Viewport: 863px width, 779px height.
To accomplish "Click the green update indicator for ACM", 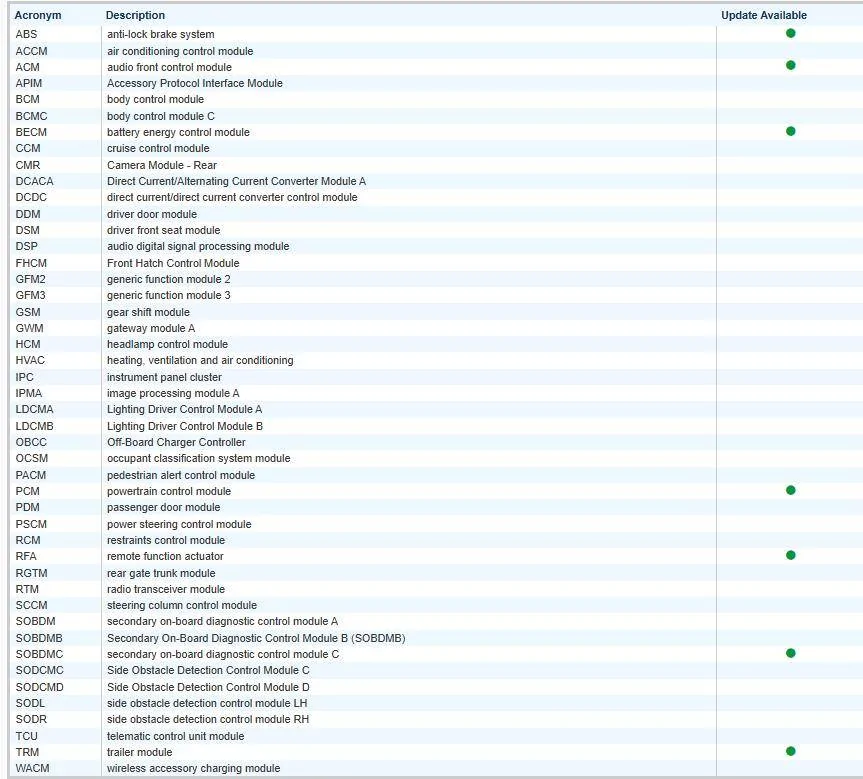I will [x=790, y=66].
